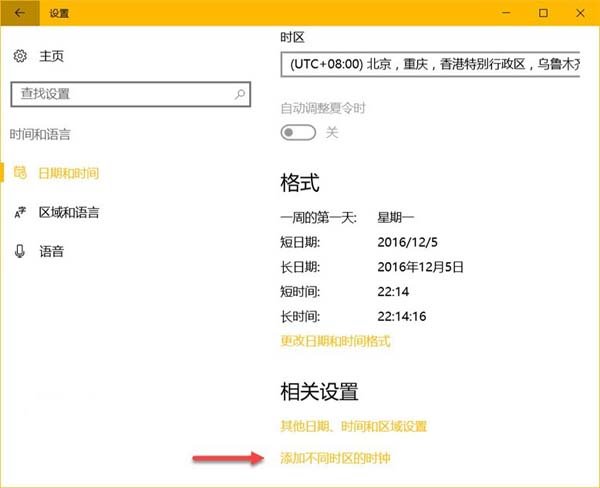
Task: Go to 语音 settings page
Action: tap(51, 251)
